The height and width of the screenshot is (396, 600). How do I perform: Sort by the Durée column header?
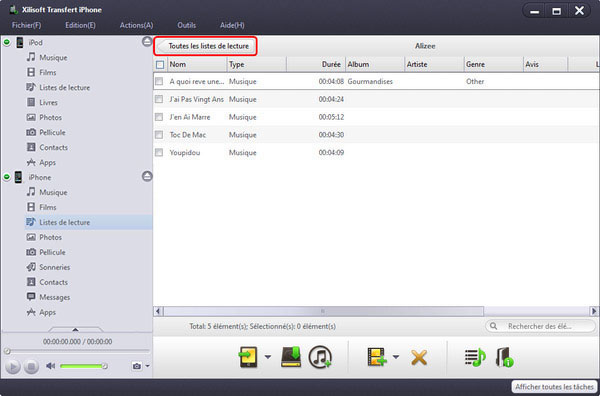[x=316, y=64]
